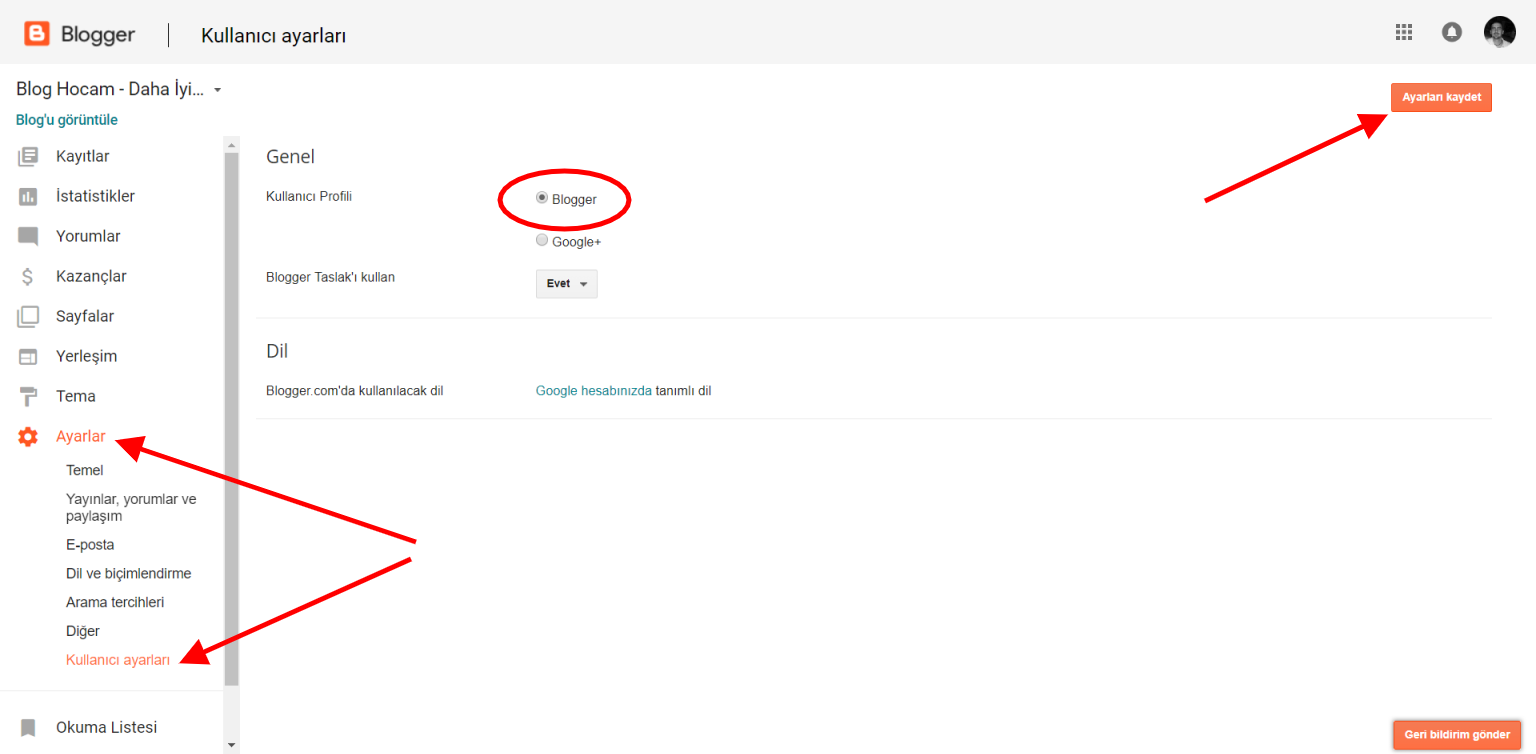The image size is (1536, 754).
Task: Open the Sayfalar section
Action: [85, 316]
